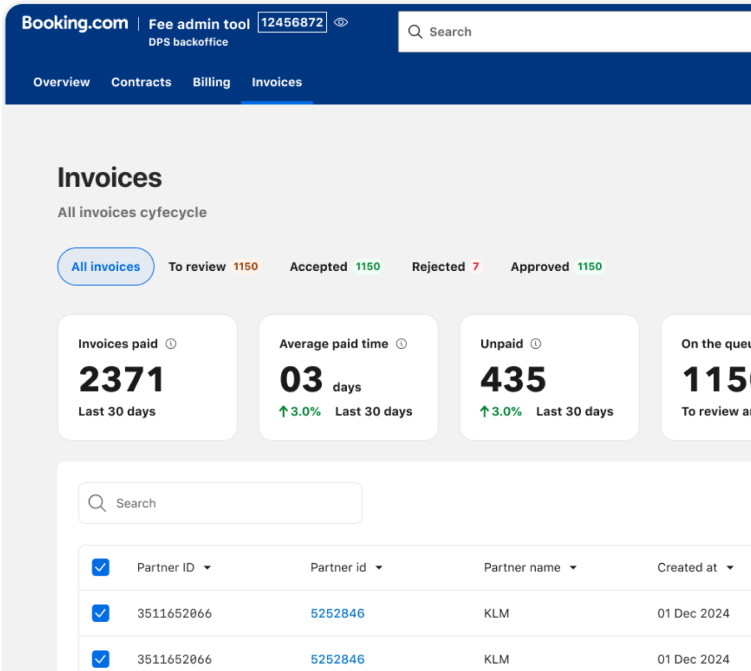Image resolution: width=751 pixels, height=671 pixels.
Task: Click info icon next to Invoices paid
Action: pos(171,344)
